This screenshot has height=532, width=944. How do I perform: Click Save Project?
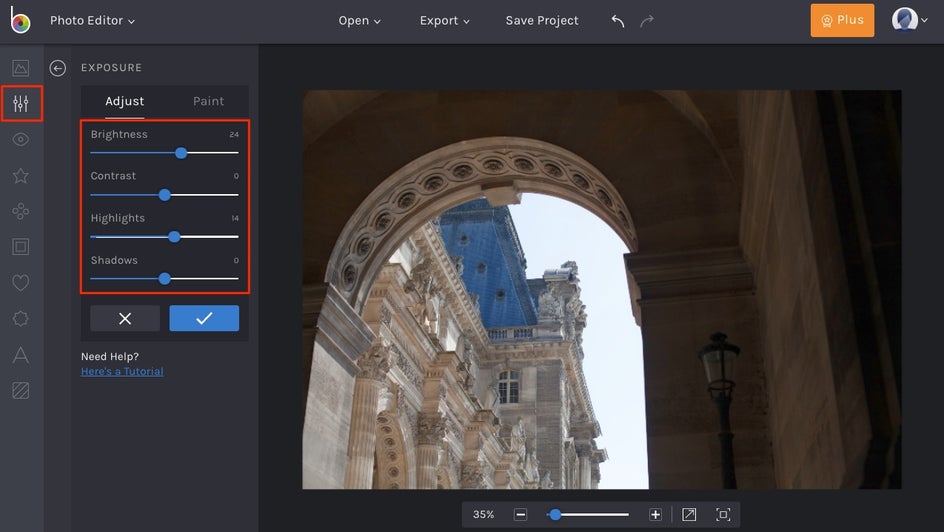(542, 20)
